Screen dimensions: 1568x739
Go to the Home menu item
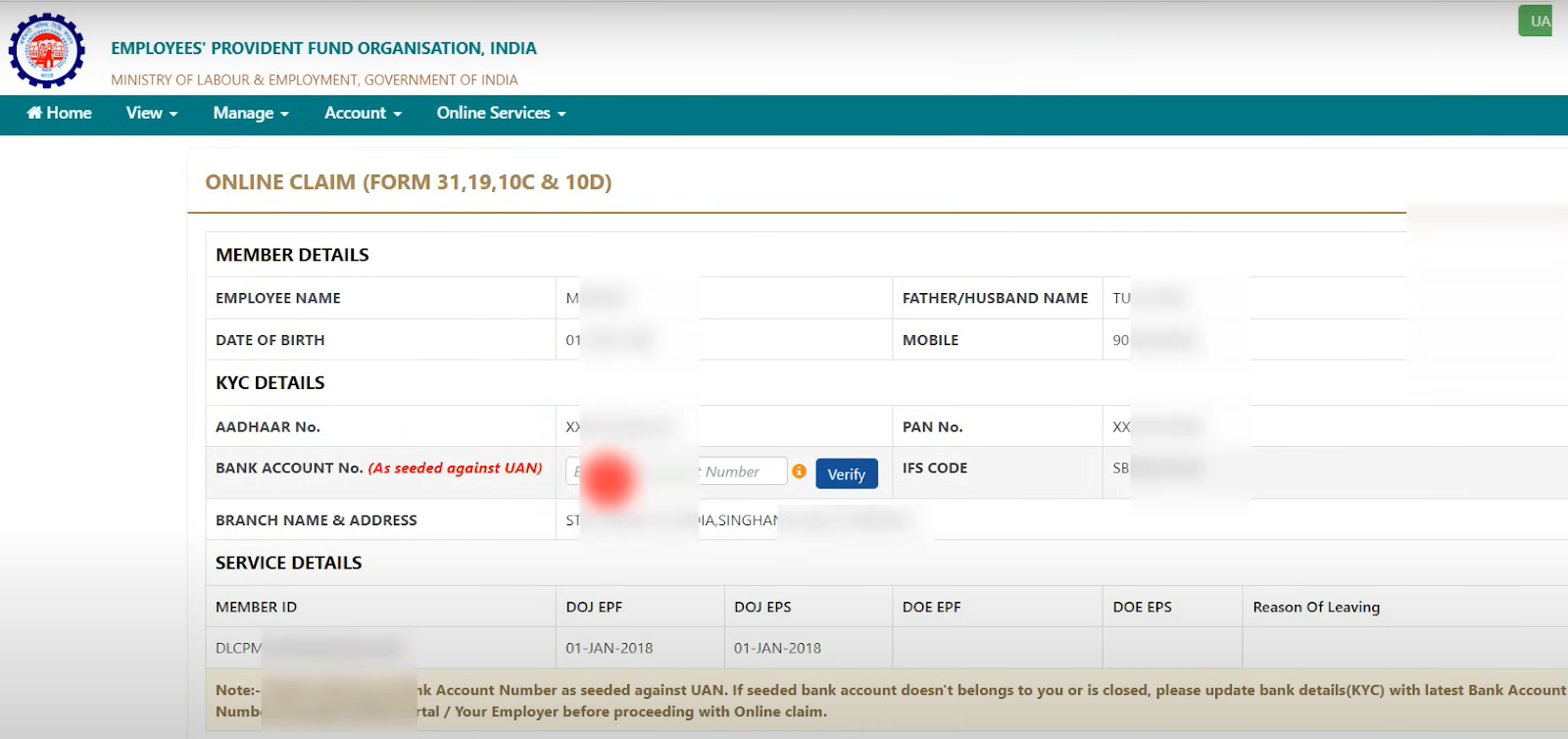[x=60, y=114]
